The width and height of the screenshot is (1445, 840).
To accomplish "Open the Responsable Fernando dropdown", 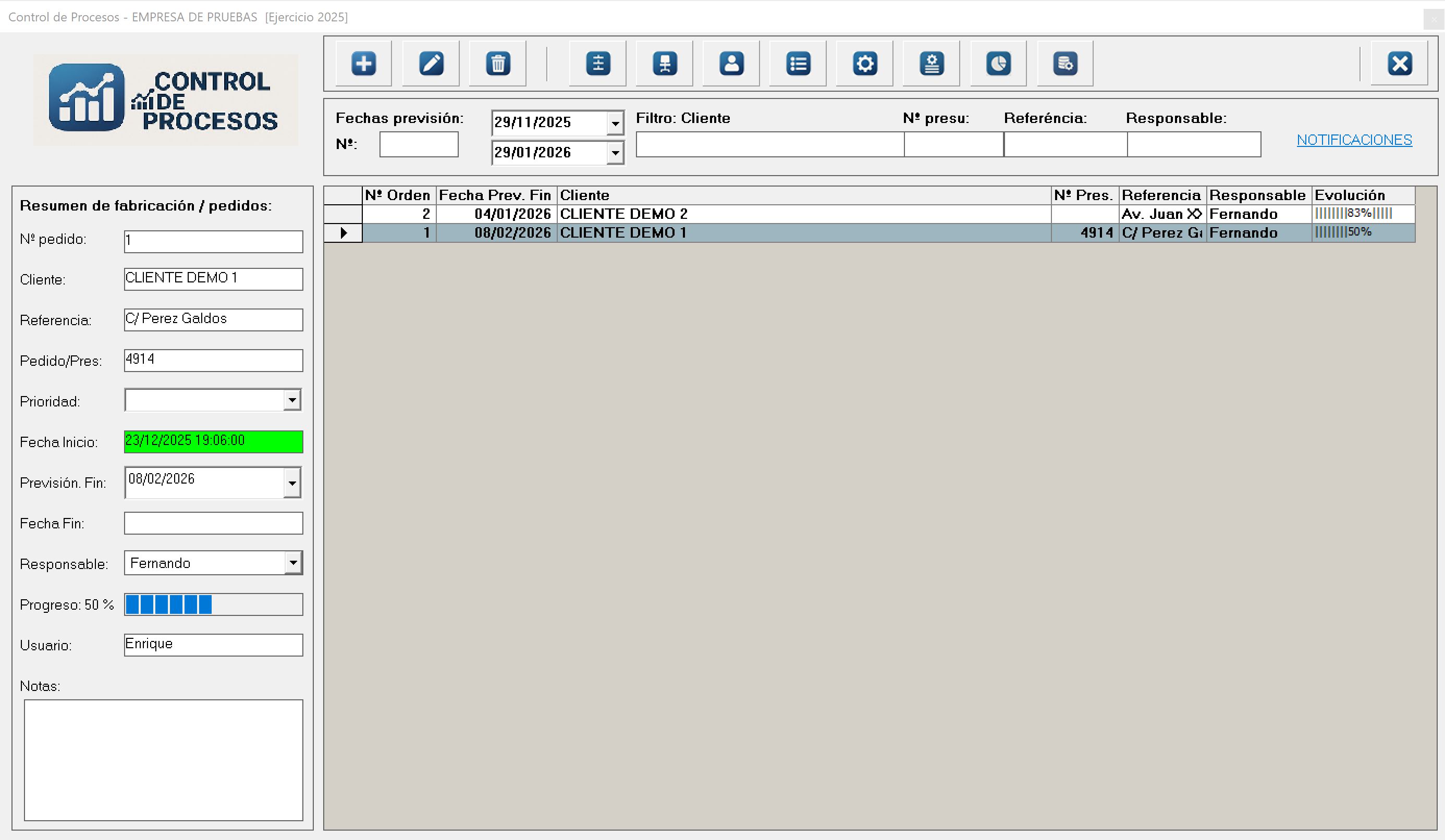I will click(293, 562).
